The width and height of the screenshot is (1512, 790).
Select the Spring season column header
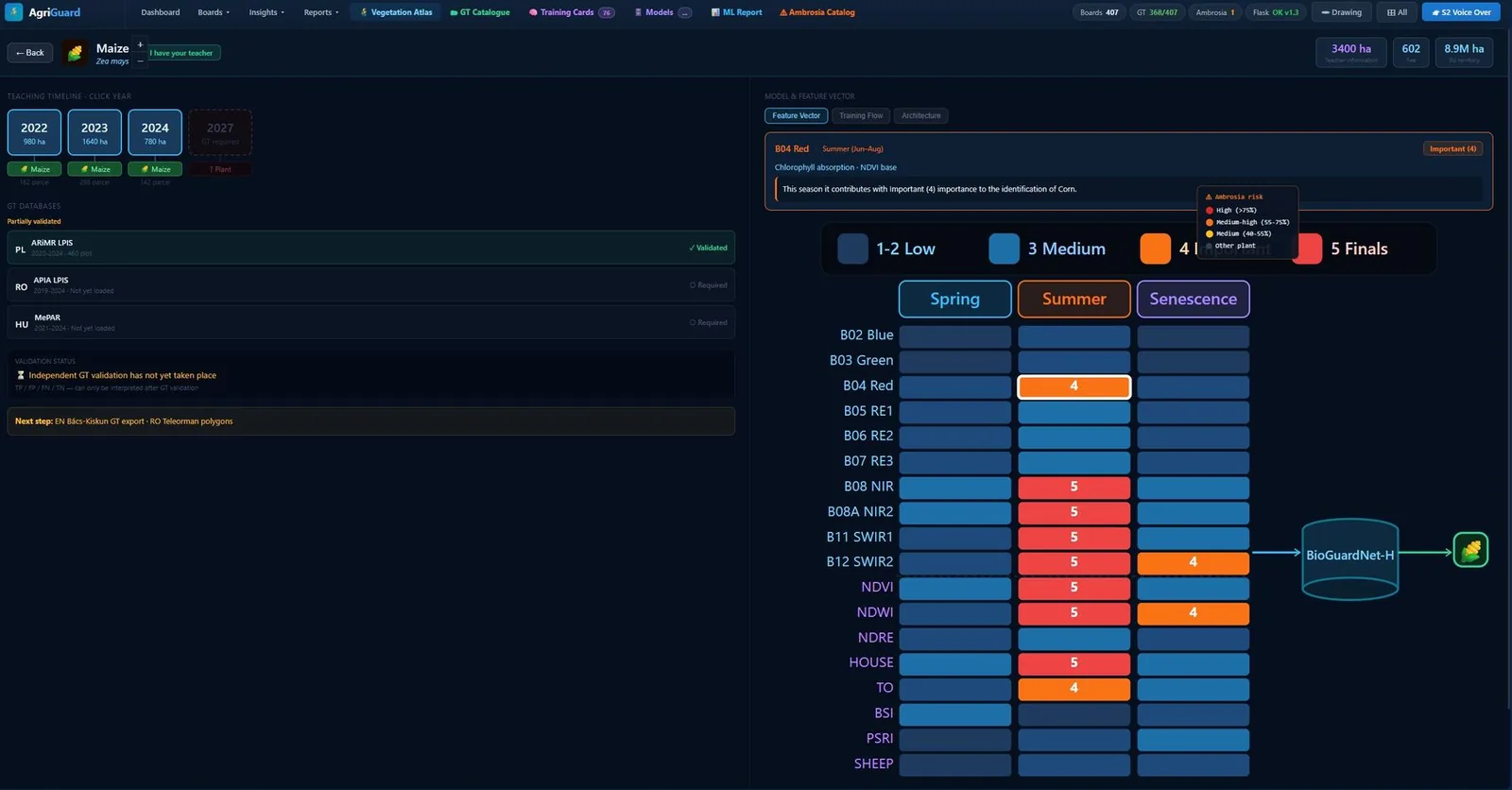[x=954, y=299]
